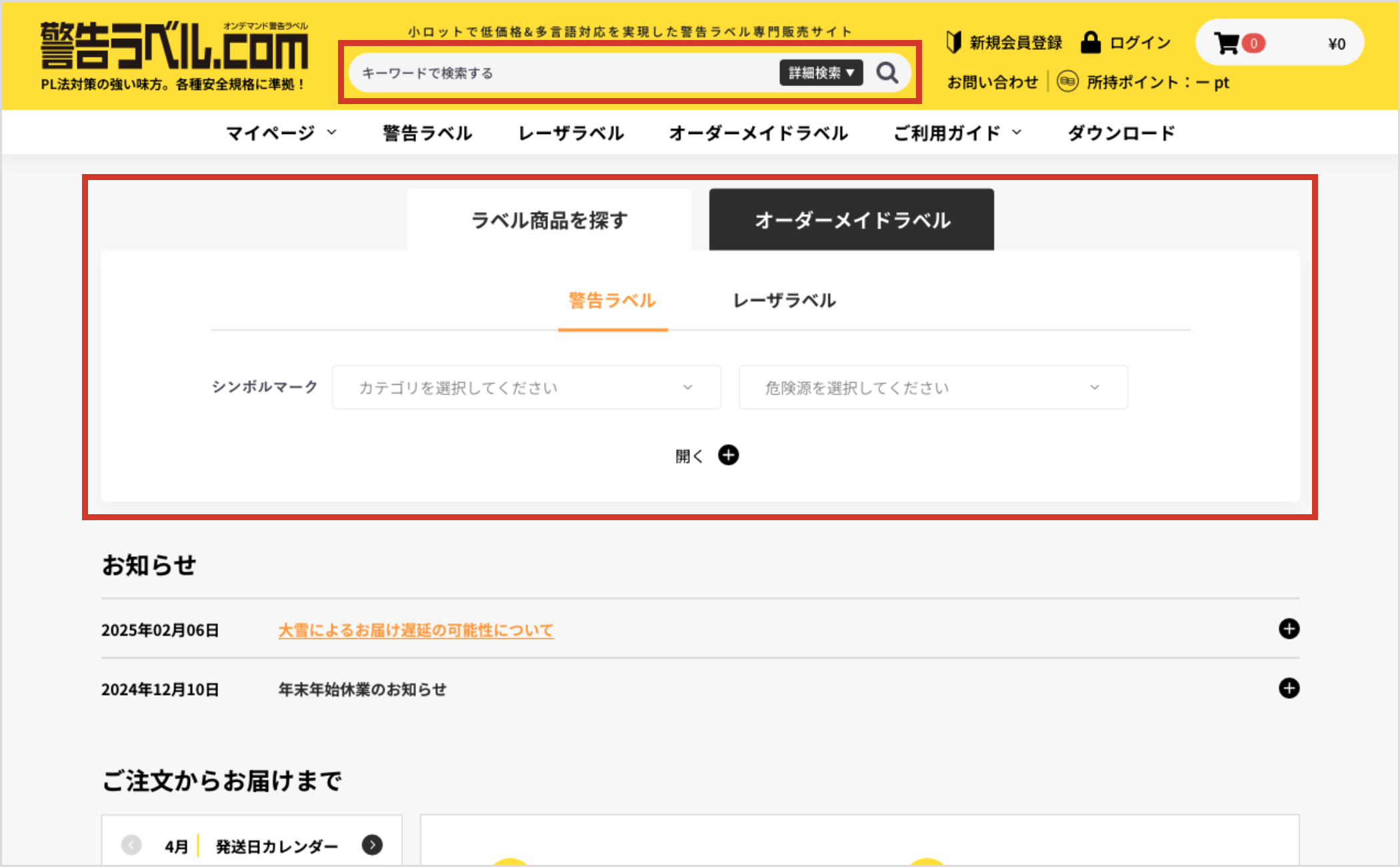Switch to the オーダーメイドラベル tab
The width and height of the screenshot is (1400, 867).
(x=851, y=219)
